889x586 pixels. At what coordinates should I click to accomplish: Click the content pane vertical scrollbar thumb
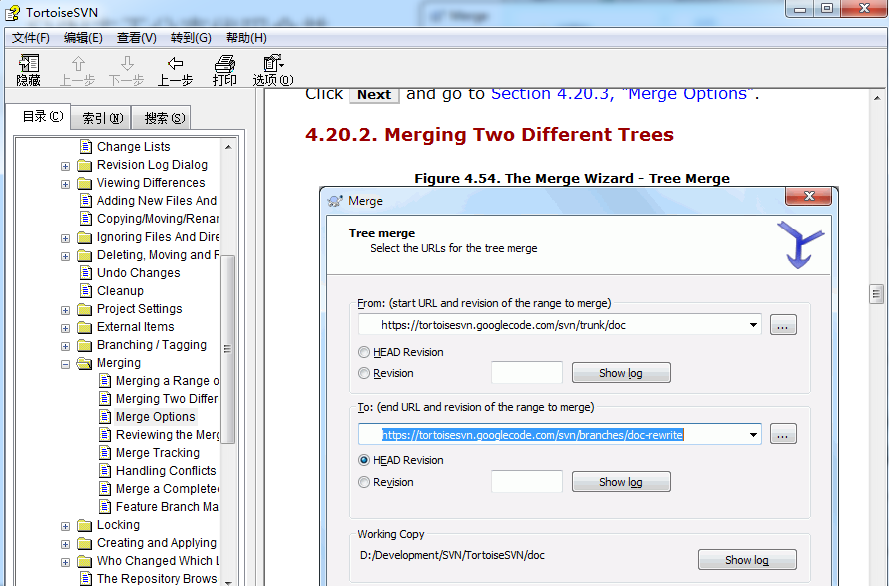877,294
